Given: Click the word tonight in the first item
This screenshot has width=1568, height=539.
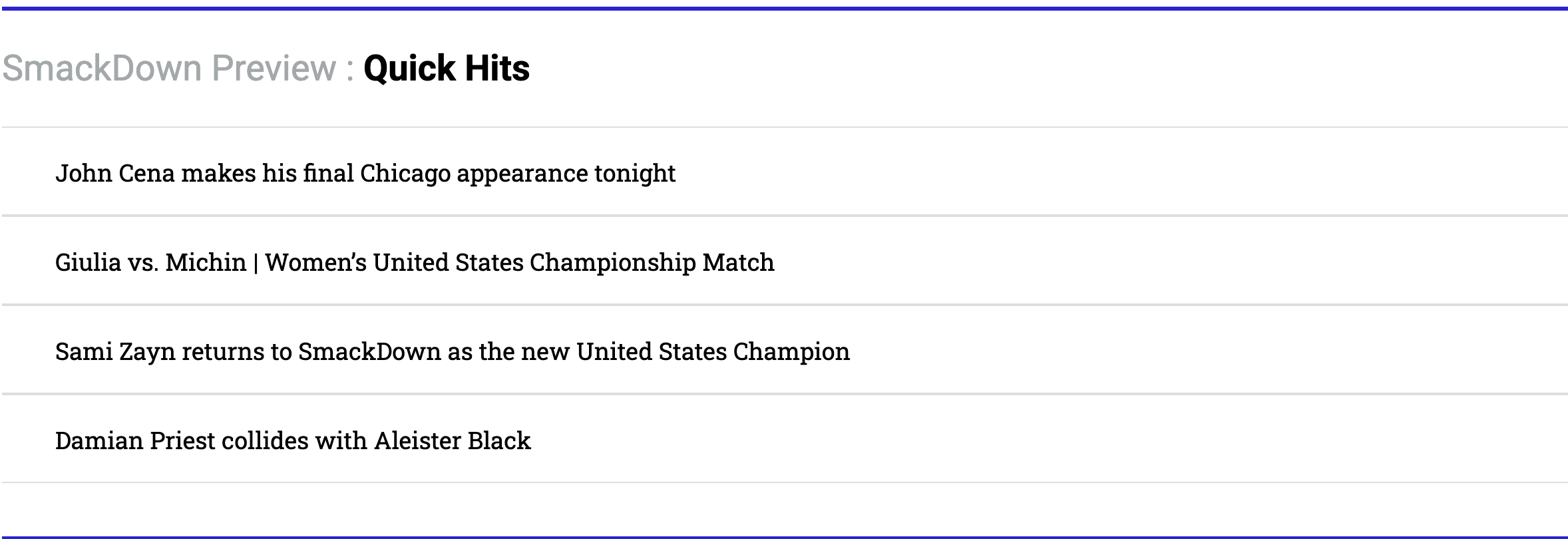Looking at the screenshot, I should (635, 173).
